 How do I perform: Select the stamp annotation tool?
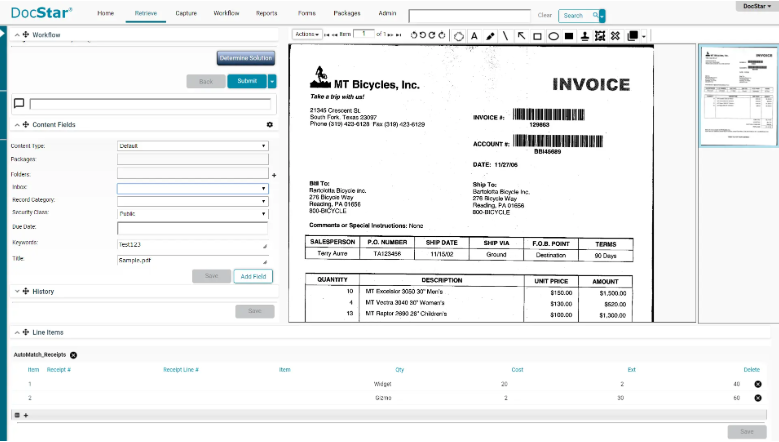[x=584, y=35]
